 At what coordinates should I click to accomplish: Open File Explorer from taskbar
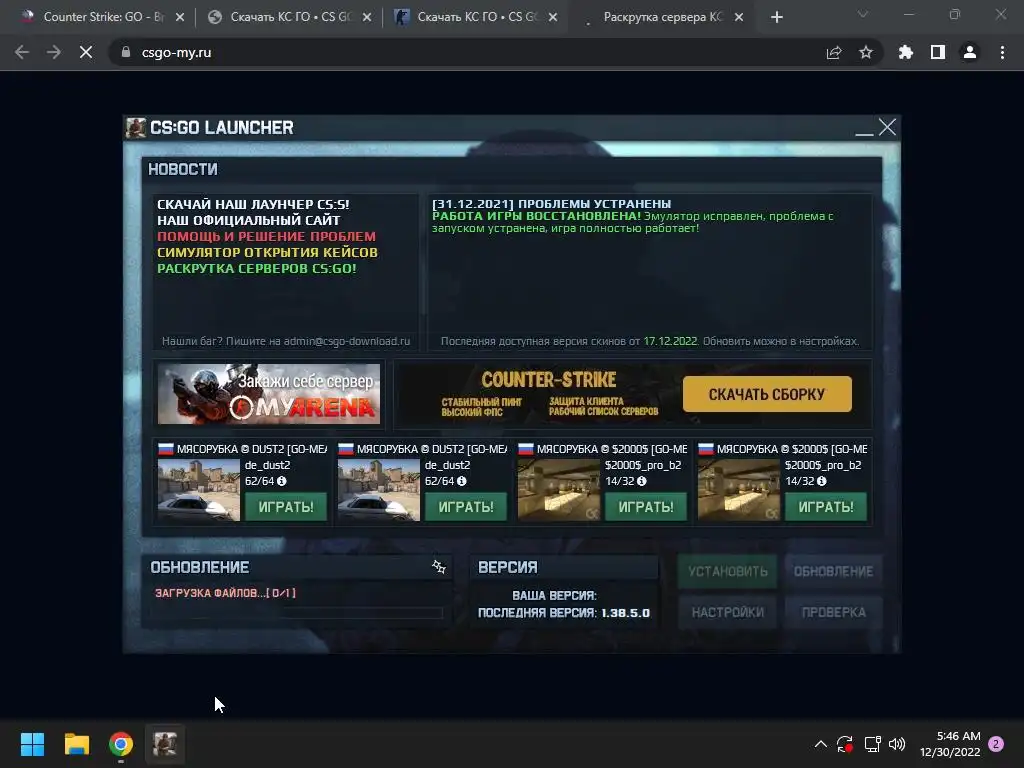[x=76, y=744]
